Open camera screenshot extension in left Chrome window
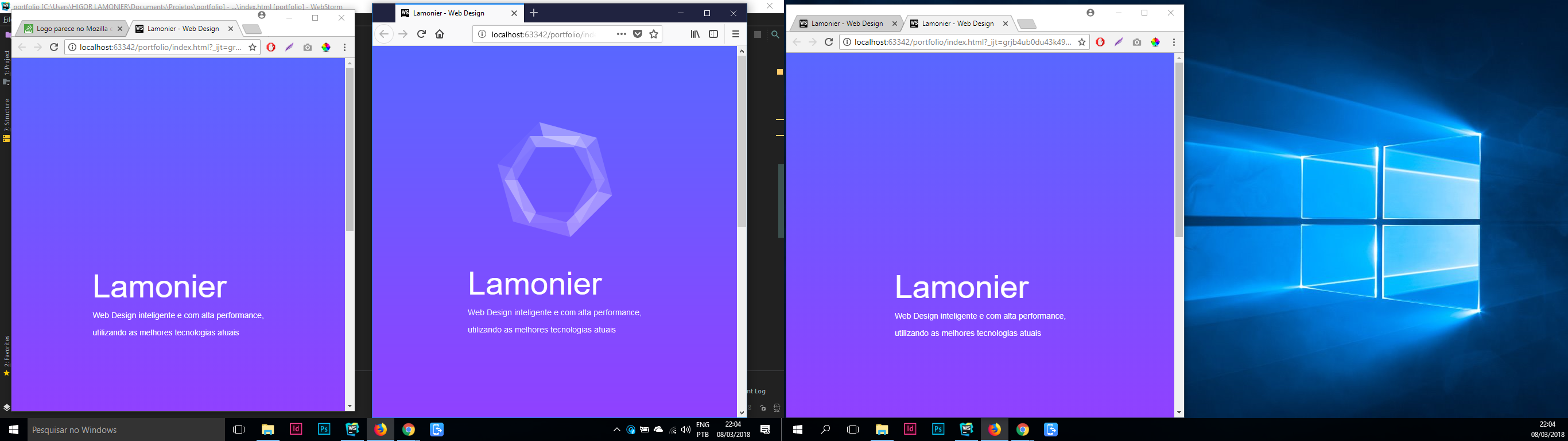Screen dimensions: 1568x441 (x=308, y=47)
